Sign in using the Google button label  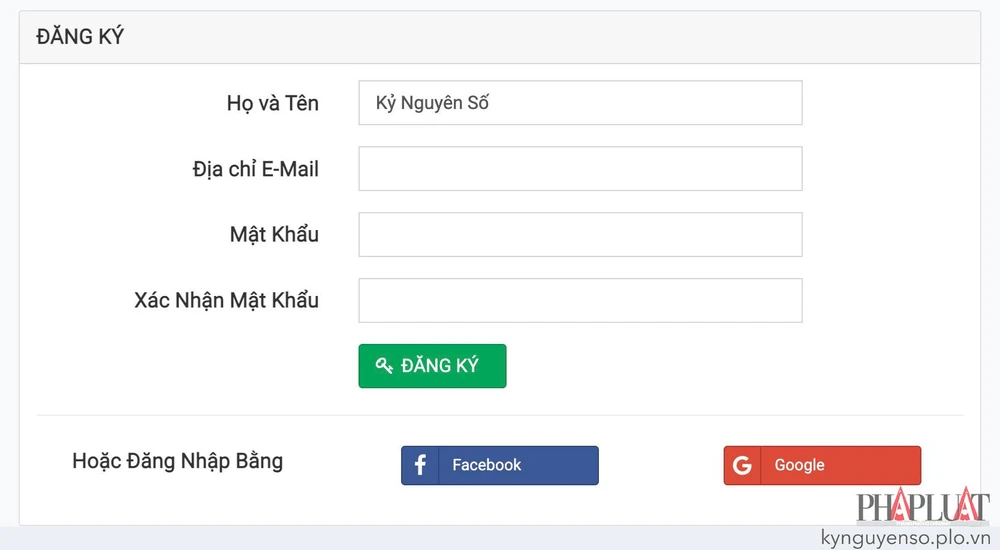point(799,465)
